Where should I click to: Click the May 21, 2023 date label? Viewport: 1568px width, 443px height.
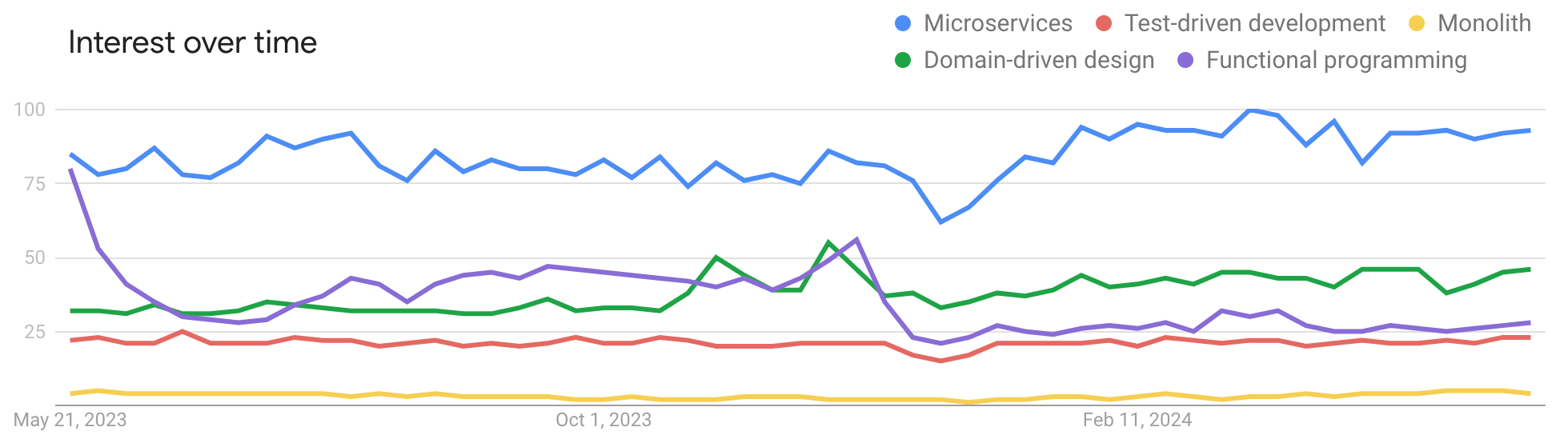pos(70,420)
